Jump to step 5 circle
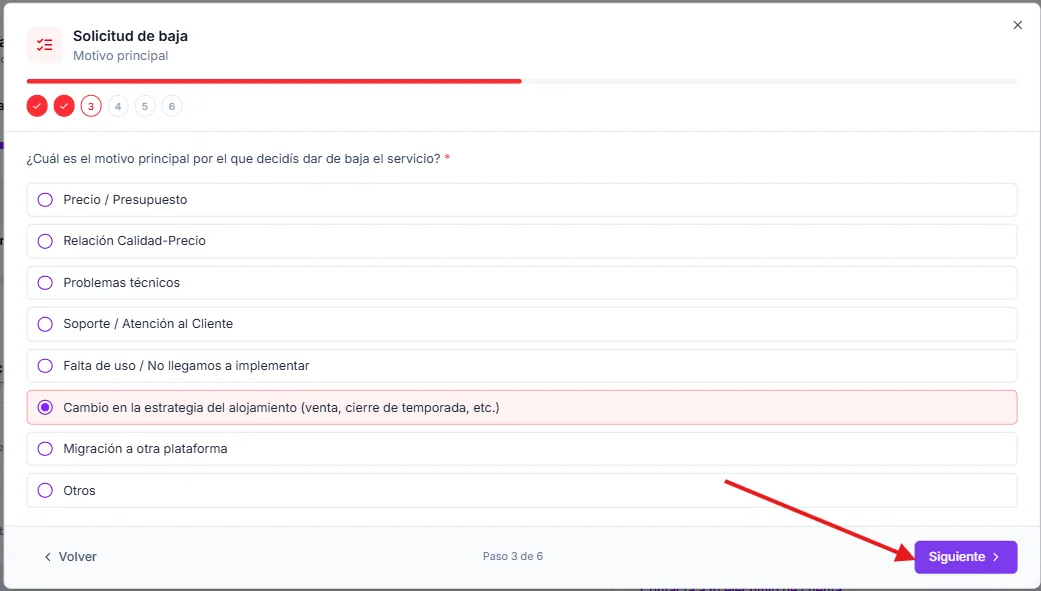 pyautogui.click(x=145, y=106)
